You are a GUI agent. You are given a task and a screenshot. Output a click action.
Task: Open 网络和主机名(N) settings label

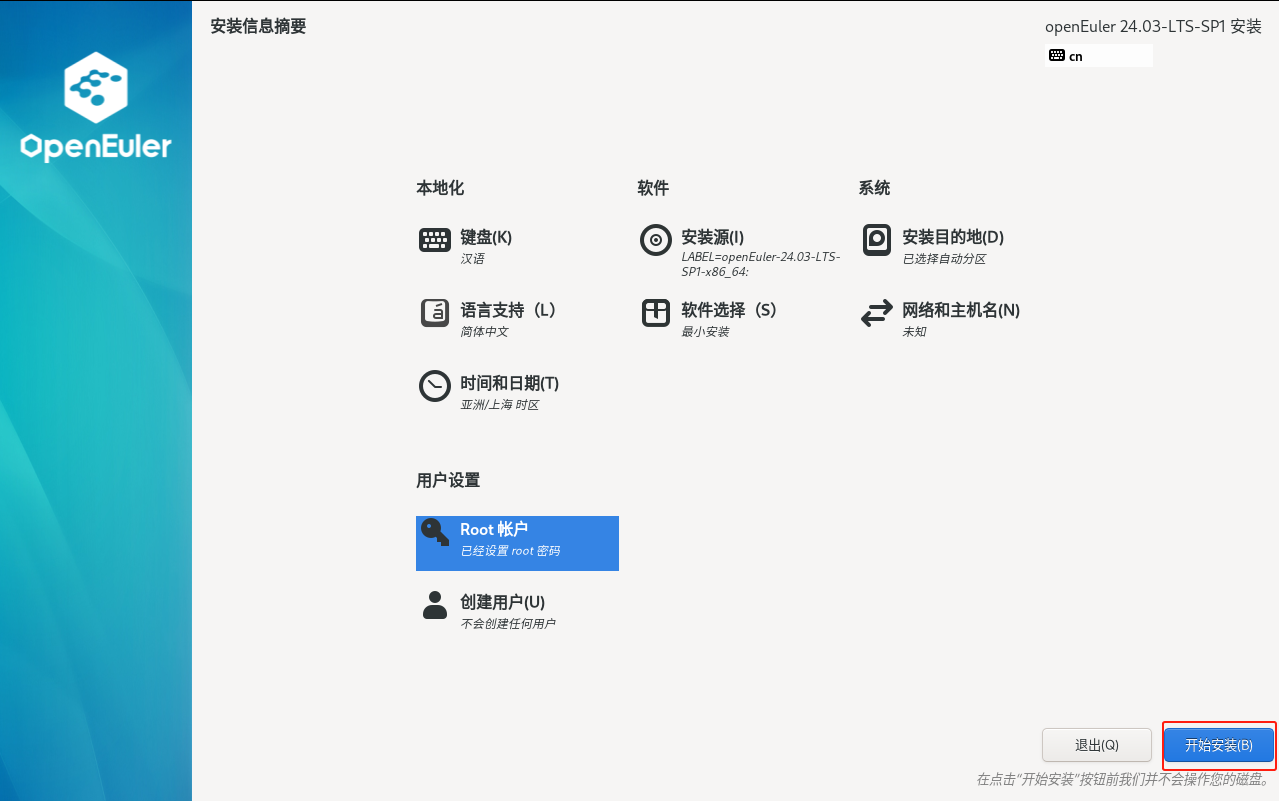click(x=961, y=310)
